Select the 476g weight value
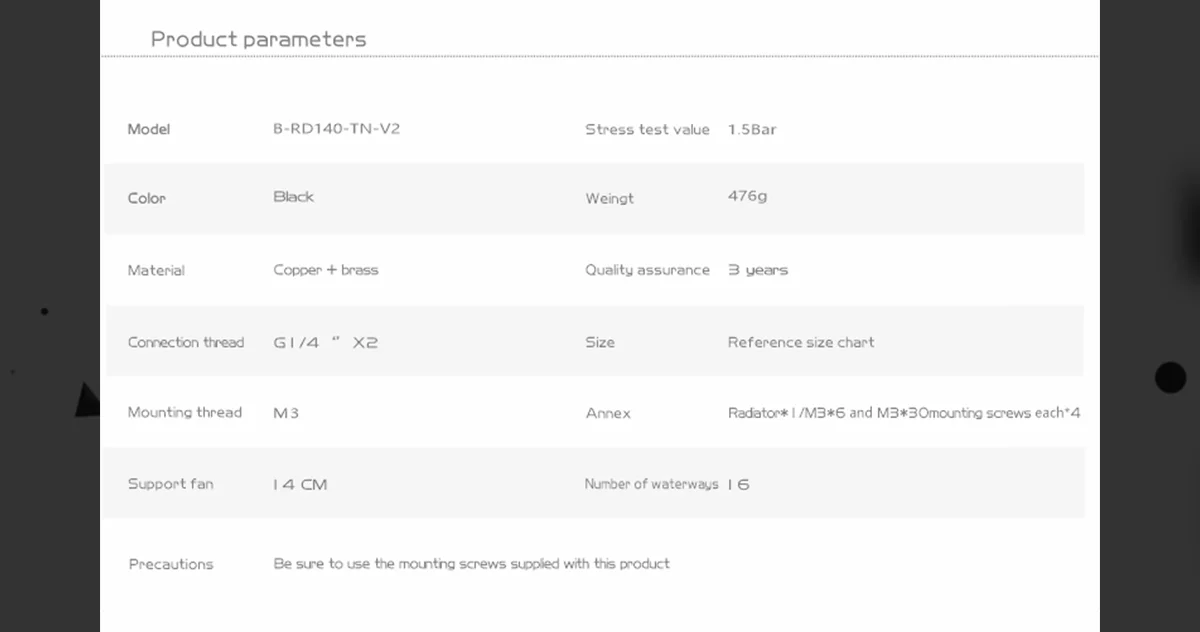 click(x=747, y=197)
